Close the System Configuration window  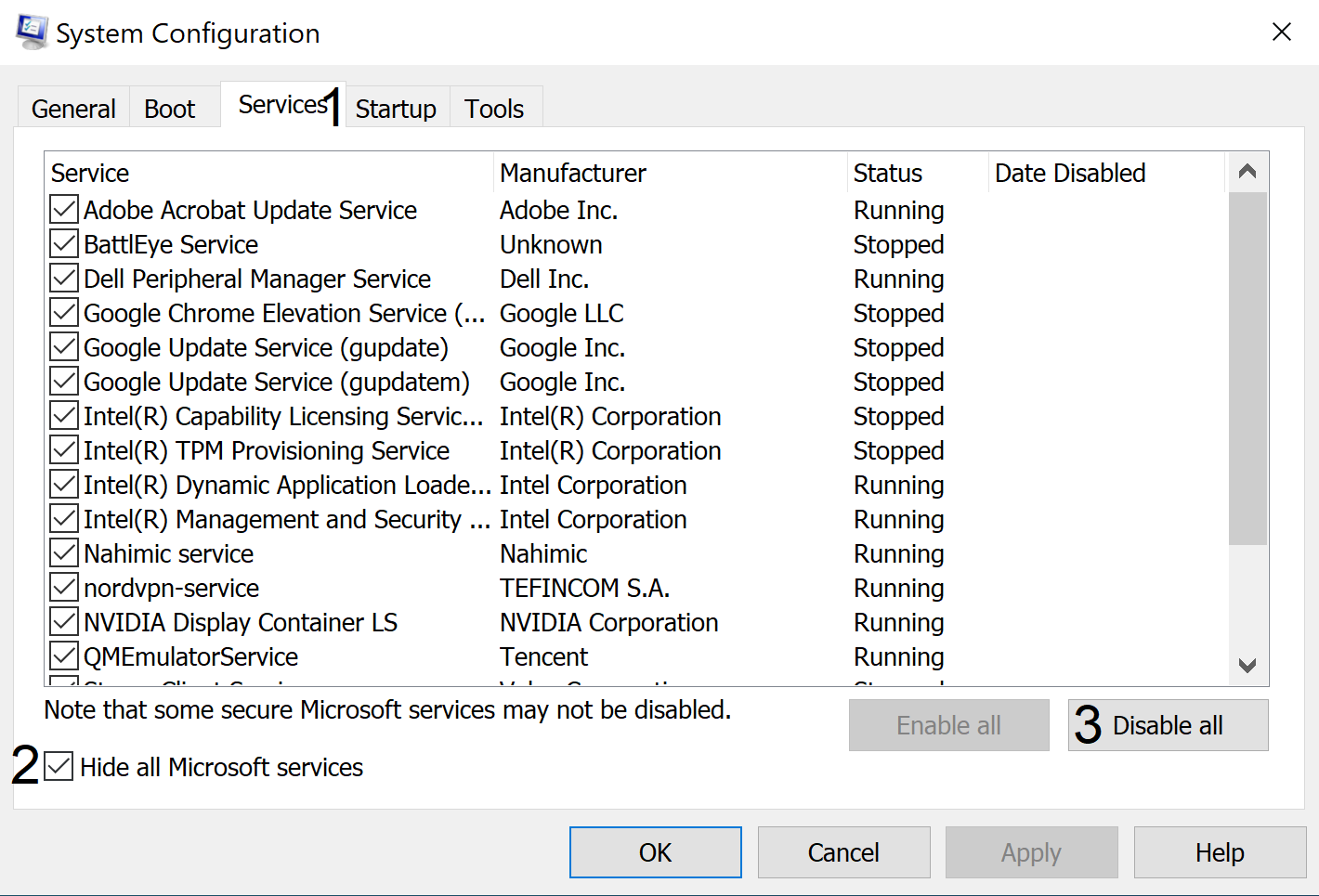[1281, 32]
